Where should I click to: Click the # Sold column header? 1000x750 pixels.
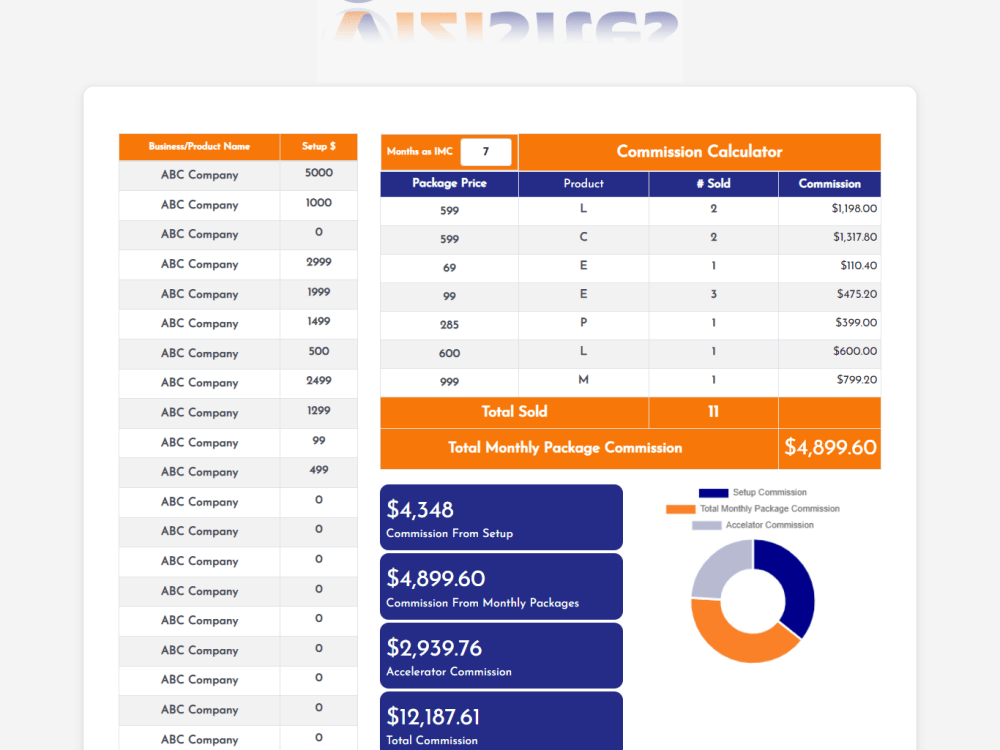point(714,184)
